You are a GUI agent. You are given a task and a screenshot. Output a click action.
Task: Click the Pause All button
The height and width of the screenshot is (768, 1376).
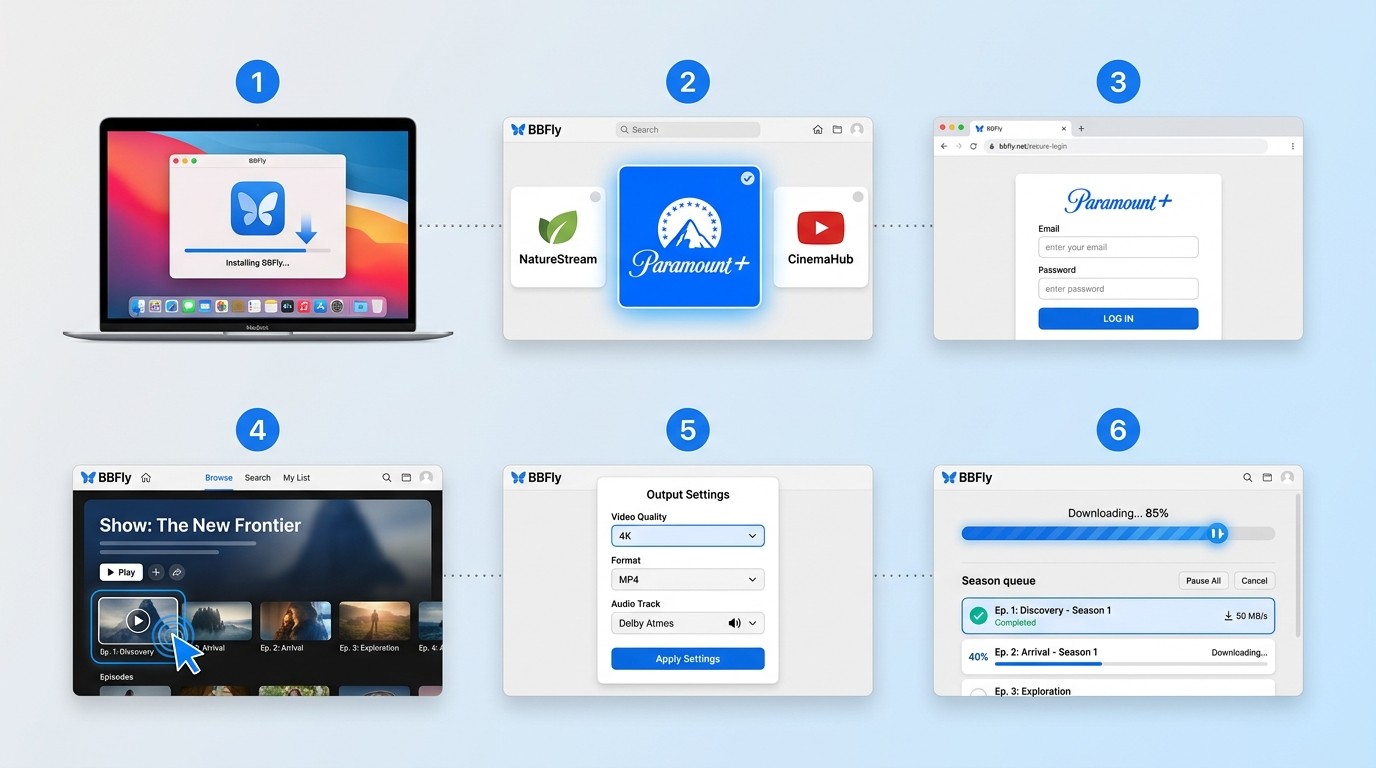point(1203,581)
